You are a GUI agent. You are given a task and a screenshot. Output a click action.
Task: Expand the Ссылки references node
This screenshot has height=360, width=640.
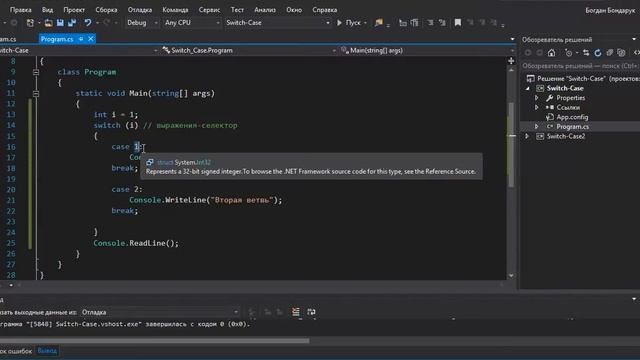[x=537, y=107]
